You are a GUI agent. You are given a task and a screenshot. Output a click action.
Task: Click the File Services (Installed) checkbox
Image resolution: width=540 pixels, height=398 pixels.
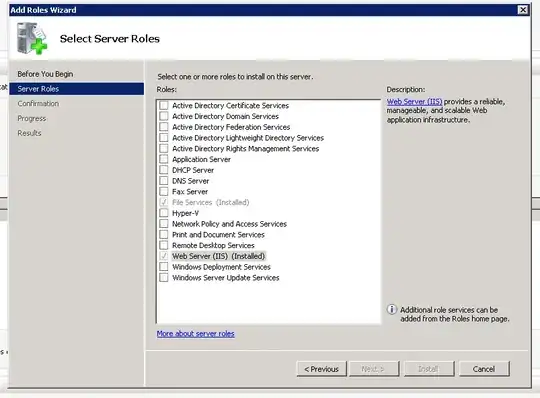(x=164, y=202)
